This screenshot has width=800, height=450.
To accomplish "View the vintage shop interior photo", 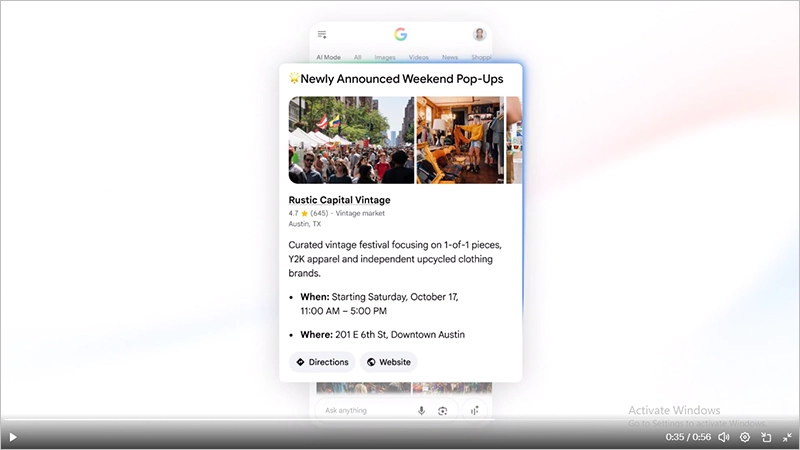I will tap(460, 140).
